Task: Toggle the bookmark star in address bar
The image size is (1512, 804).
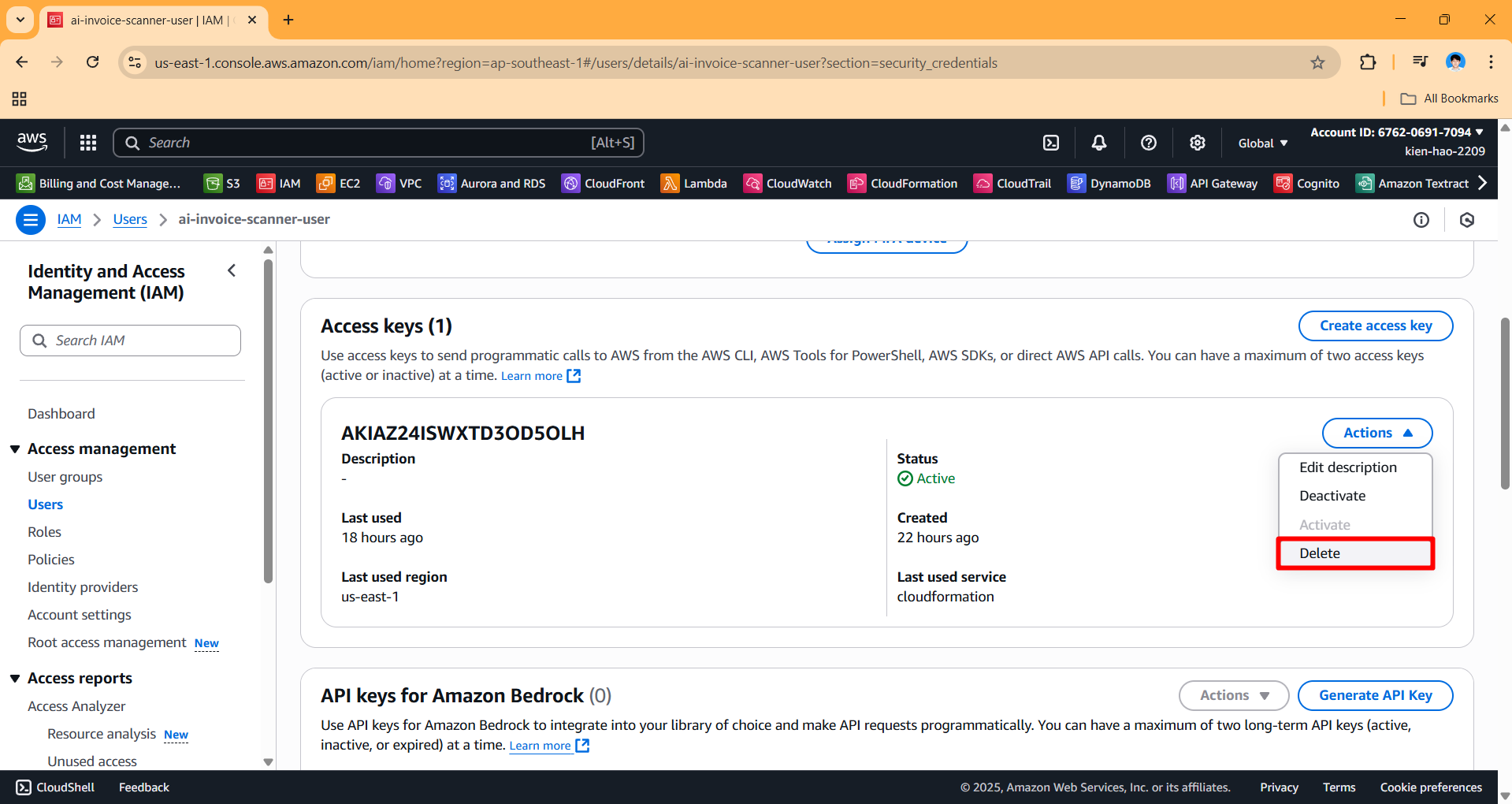Action: tap(1317, 62)
